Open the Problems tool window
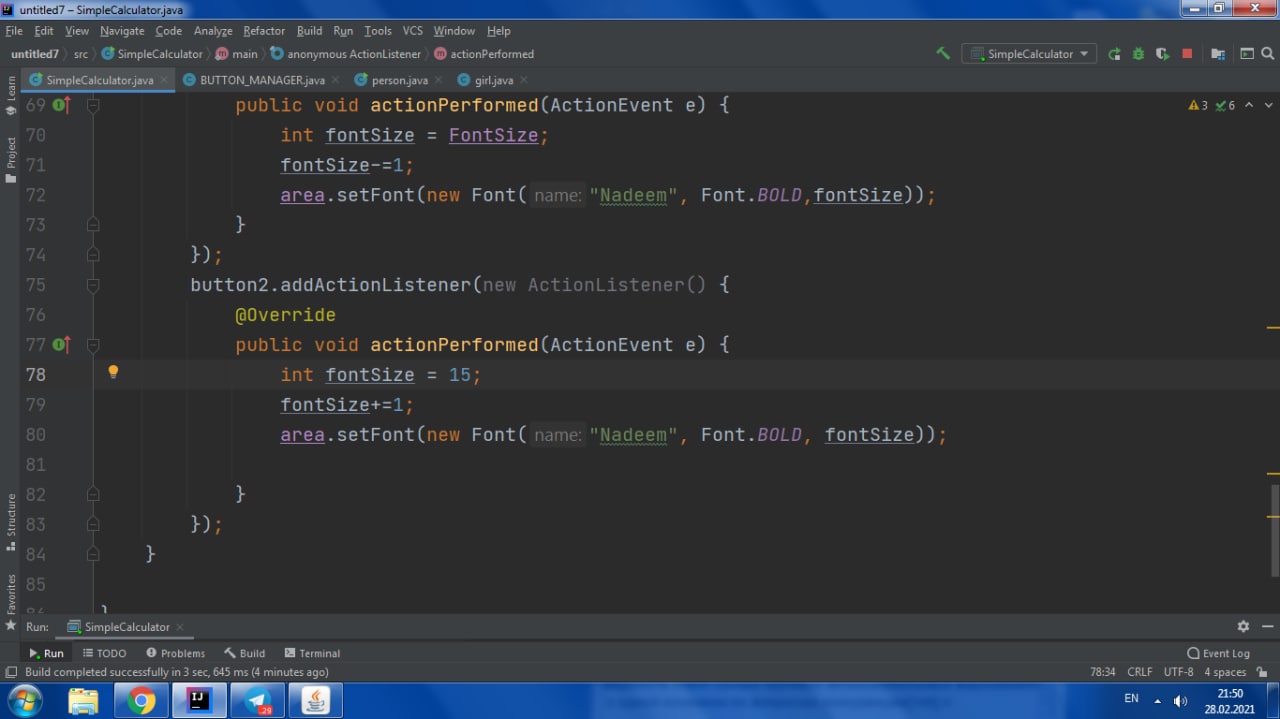Viewport: 1280px width, 719px height. point(175,653)
